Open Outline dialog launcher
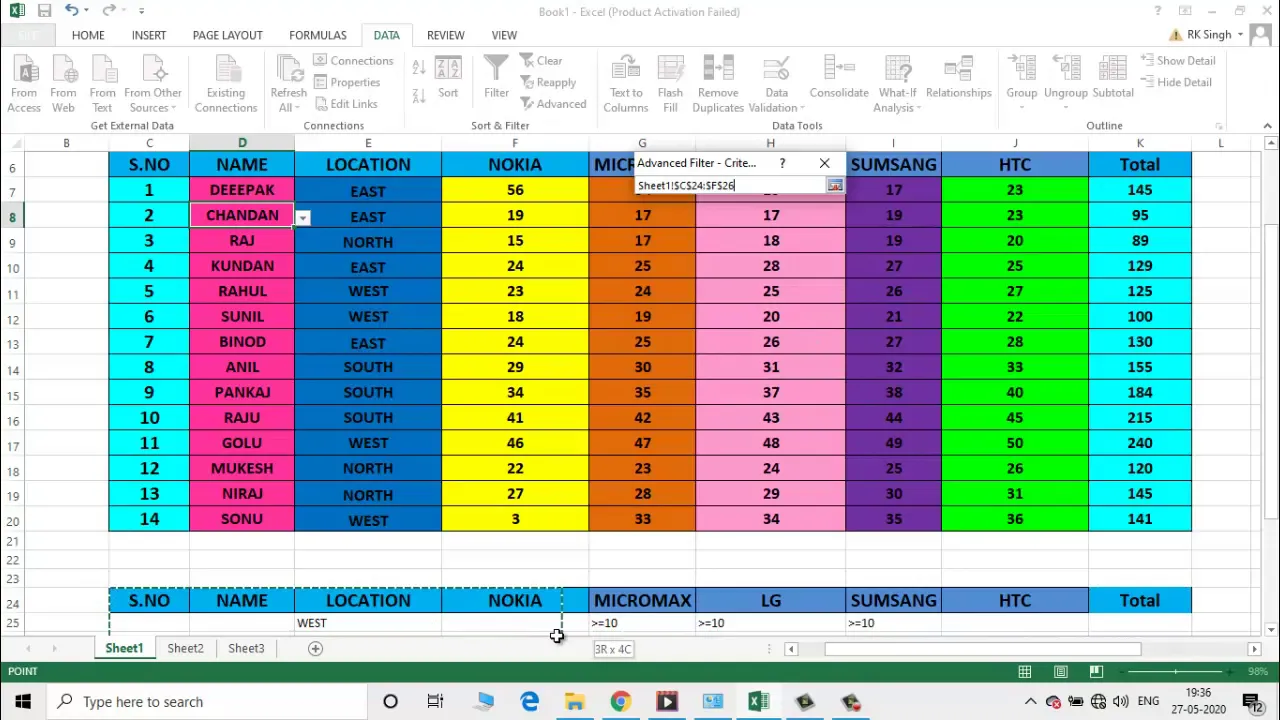 [1219, 126]
